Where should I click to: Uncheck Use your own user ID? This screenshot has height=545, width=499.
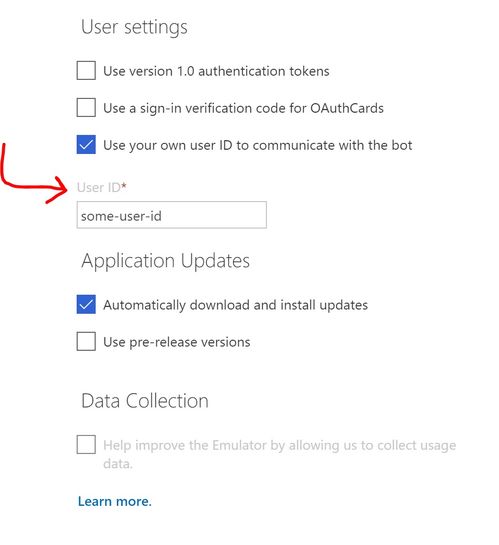[86, 145]
